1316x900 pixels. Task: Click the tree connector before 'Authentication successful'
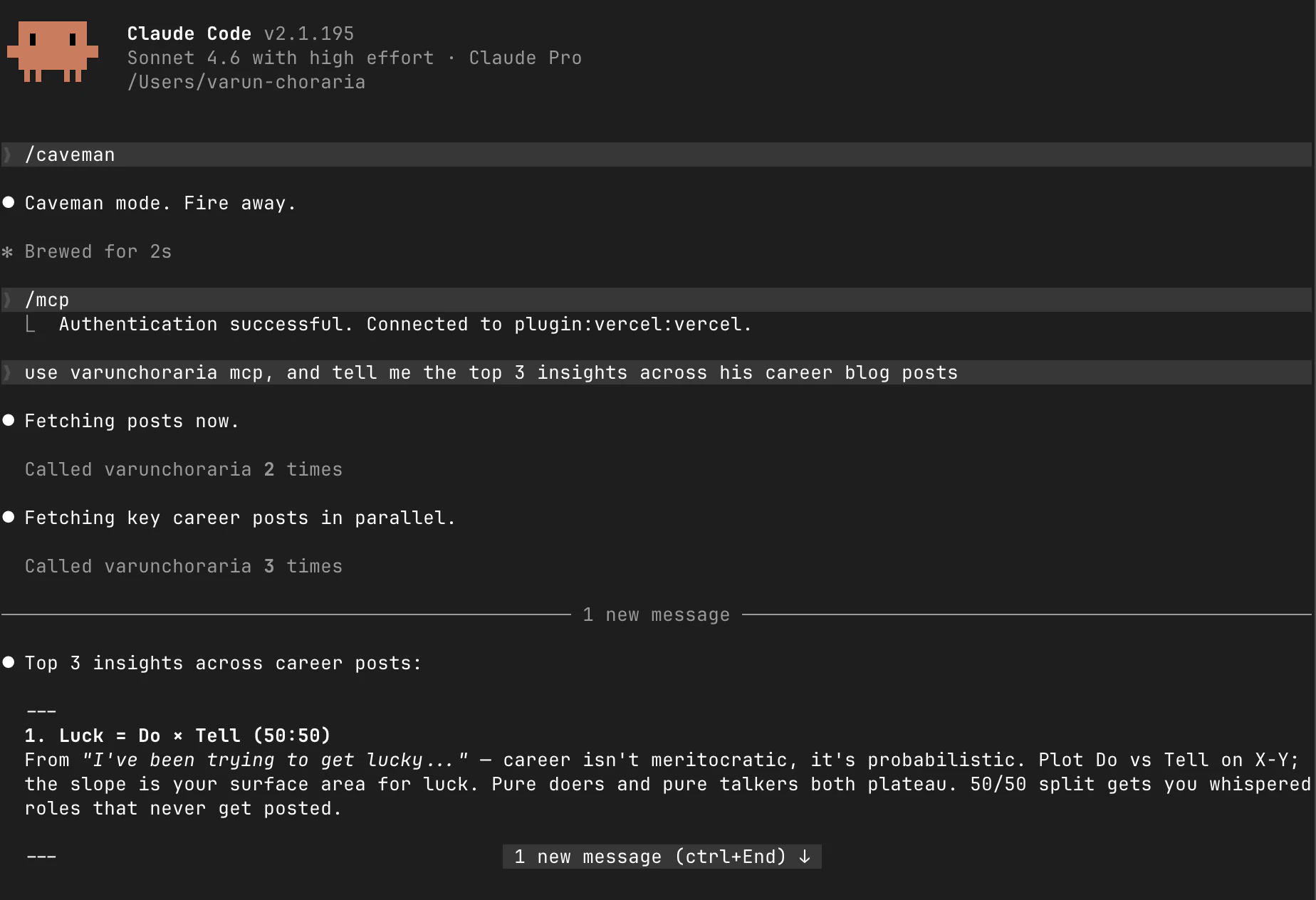[x=30, y=325]
